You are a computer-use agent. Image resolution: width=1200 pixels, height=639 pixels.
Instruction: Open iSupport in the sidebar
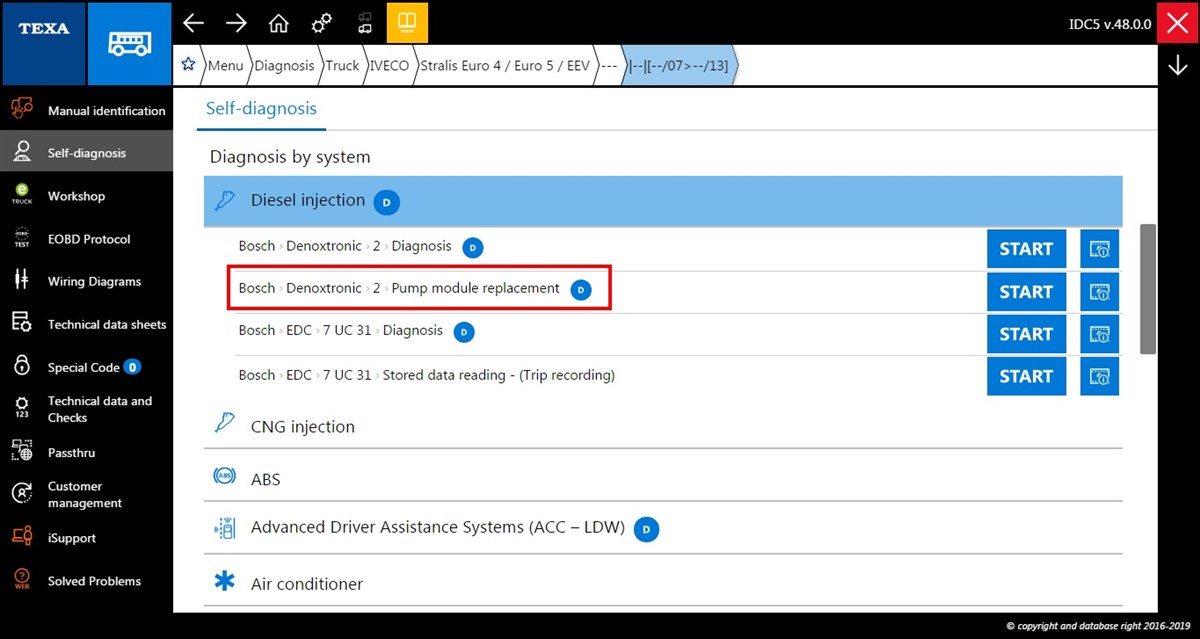pos(86,538)
